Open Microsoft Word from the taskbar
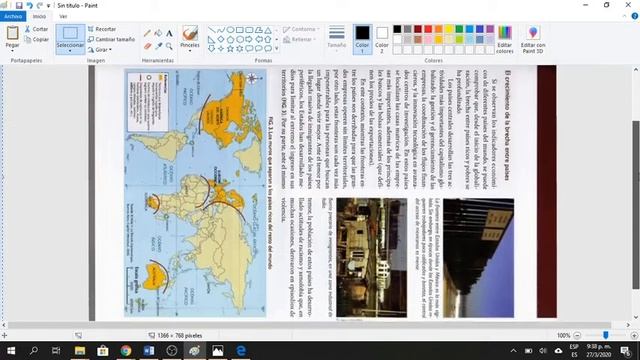Image resolution: width=640 pixels, height=360 pixels. pos(149,351)
